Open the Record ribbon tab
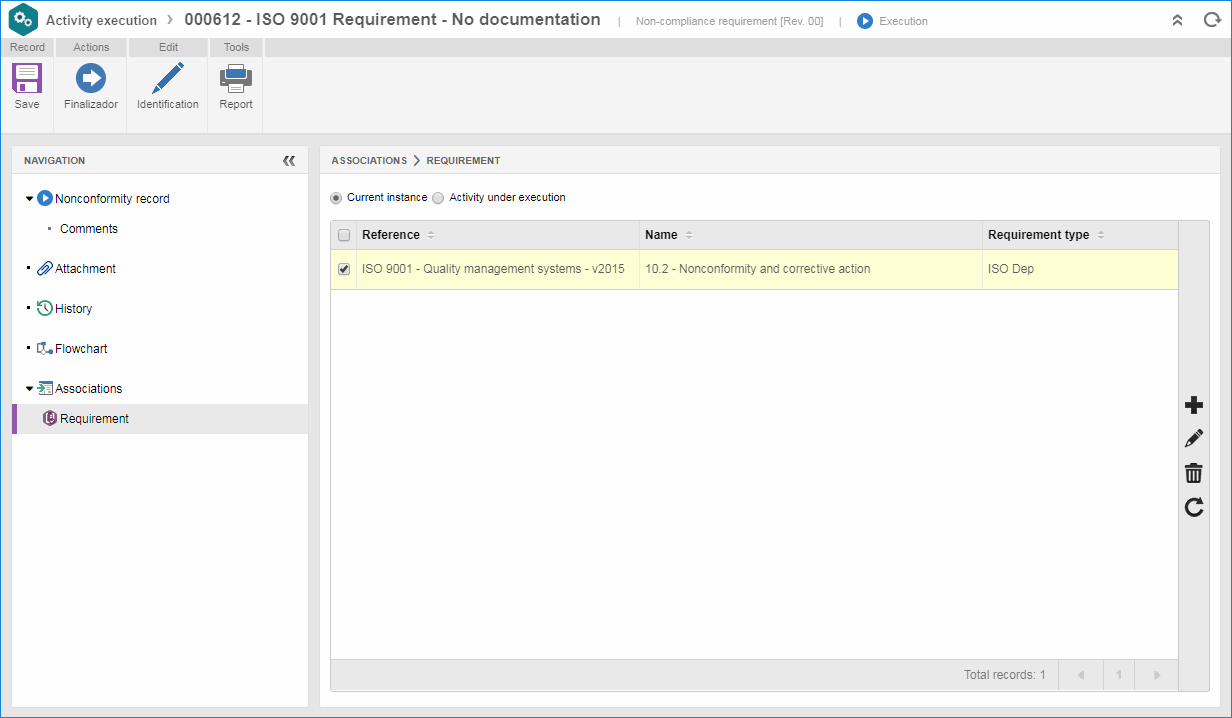Image resolution: width=1232 pixels, height=718 pixels. pos(27,47)
